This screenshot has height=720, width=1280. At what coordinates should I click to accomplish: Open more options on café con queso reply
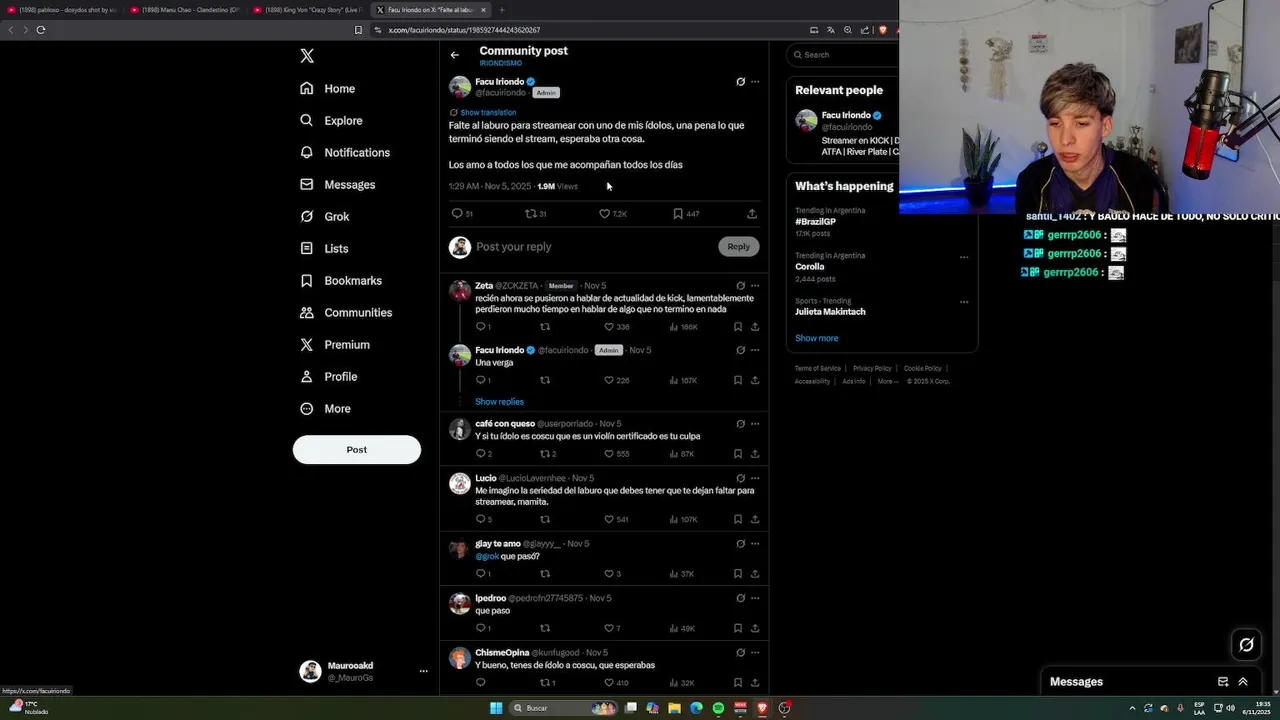click(755, 424)
